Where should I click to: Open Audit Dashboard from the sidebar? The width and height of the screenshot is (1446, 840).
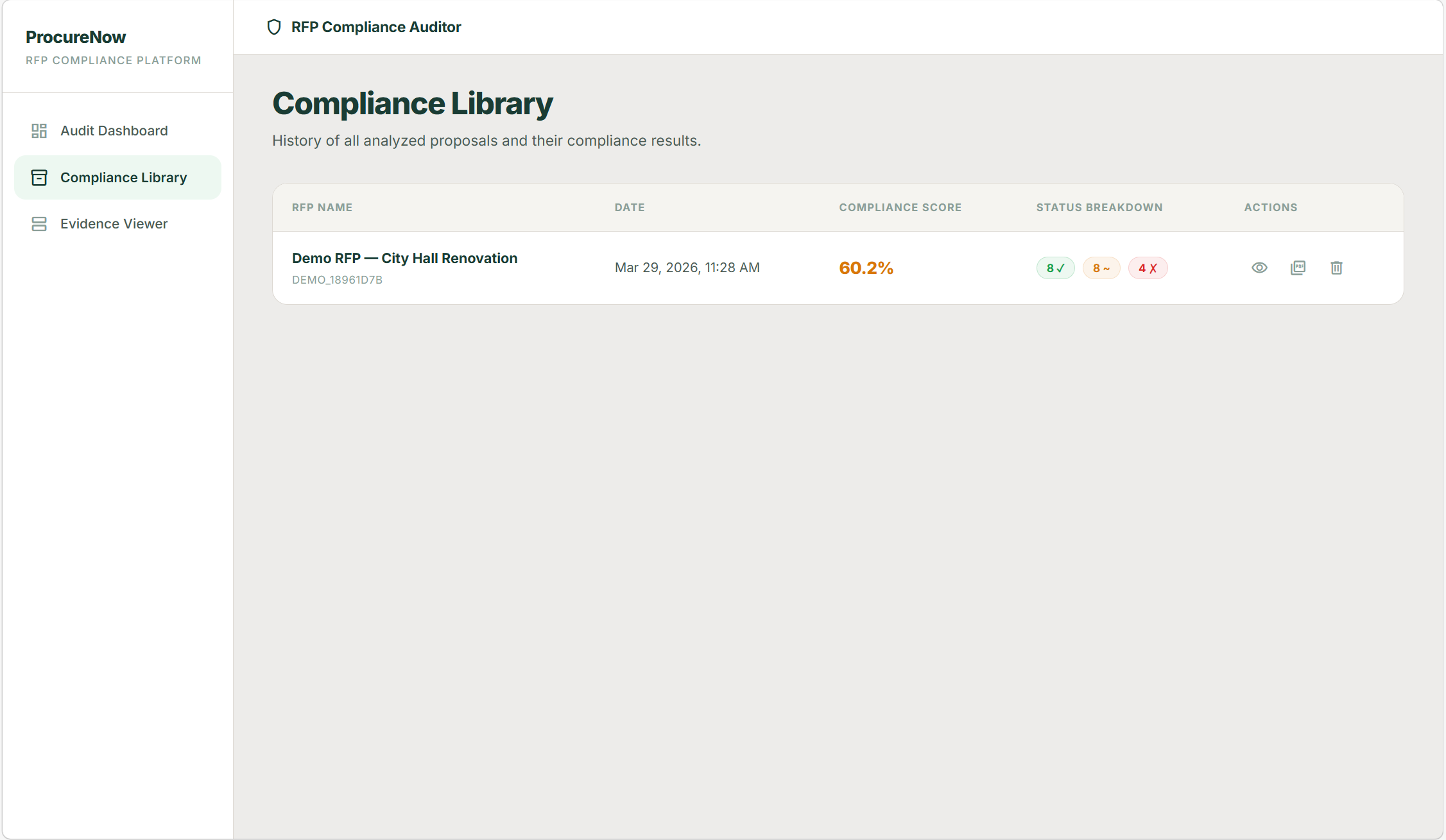pyautogui.click(x=114, y=131)
